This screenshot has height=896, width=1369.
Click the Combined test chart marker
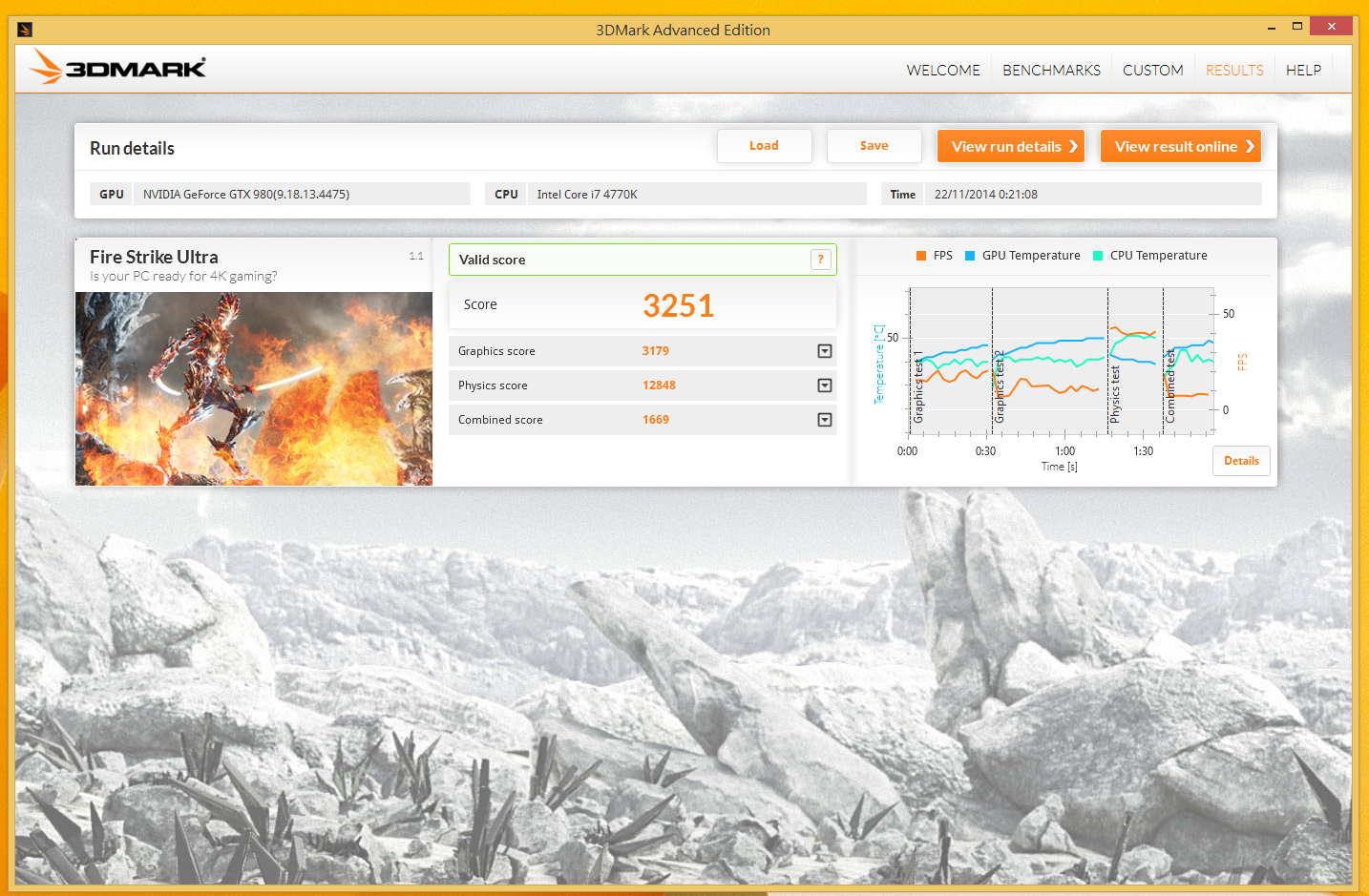pos(1170,386)
